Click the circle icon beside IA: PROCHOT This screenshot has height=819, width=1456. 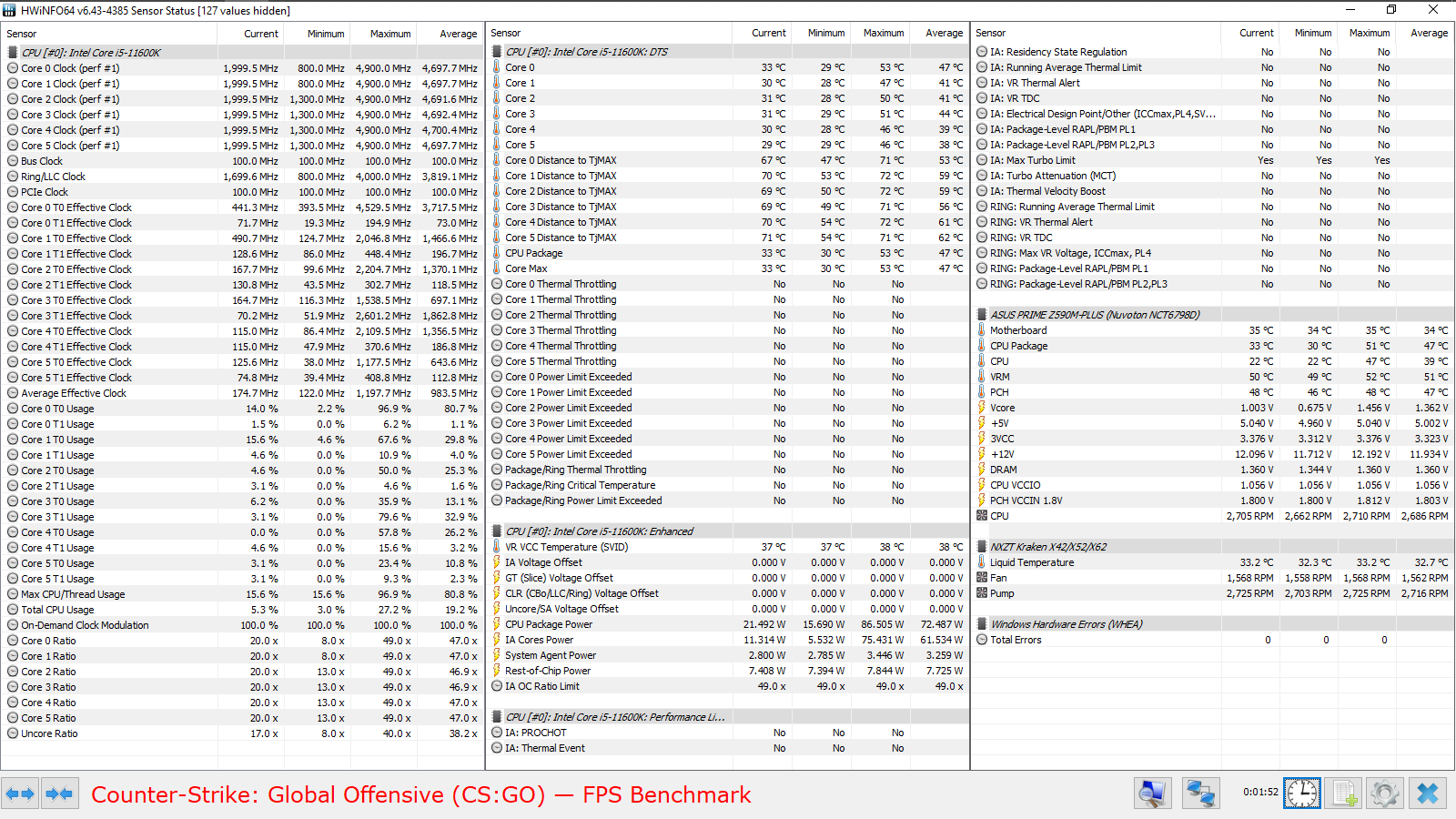(x=497, y=733)
